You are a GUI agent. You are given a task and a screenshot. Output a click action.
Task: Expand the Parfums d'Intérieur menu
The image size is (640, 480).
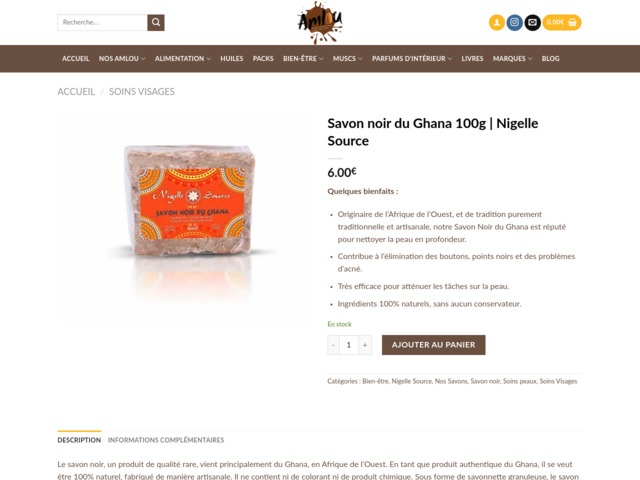pyautogui.click(x=412, y=59)
